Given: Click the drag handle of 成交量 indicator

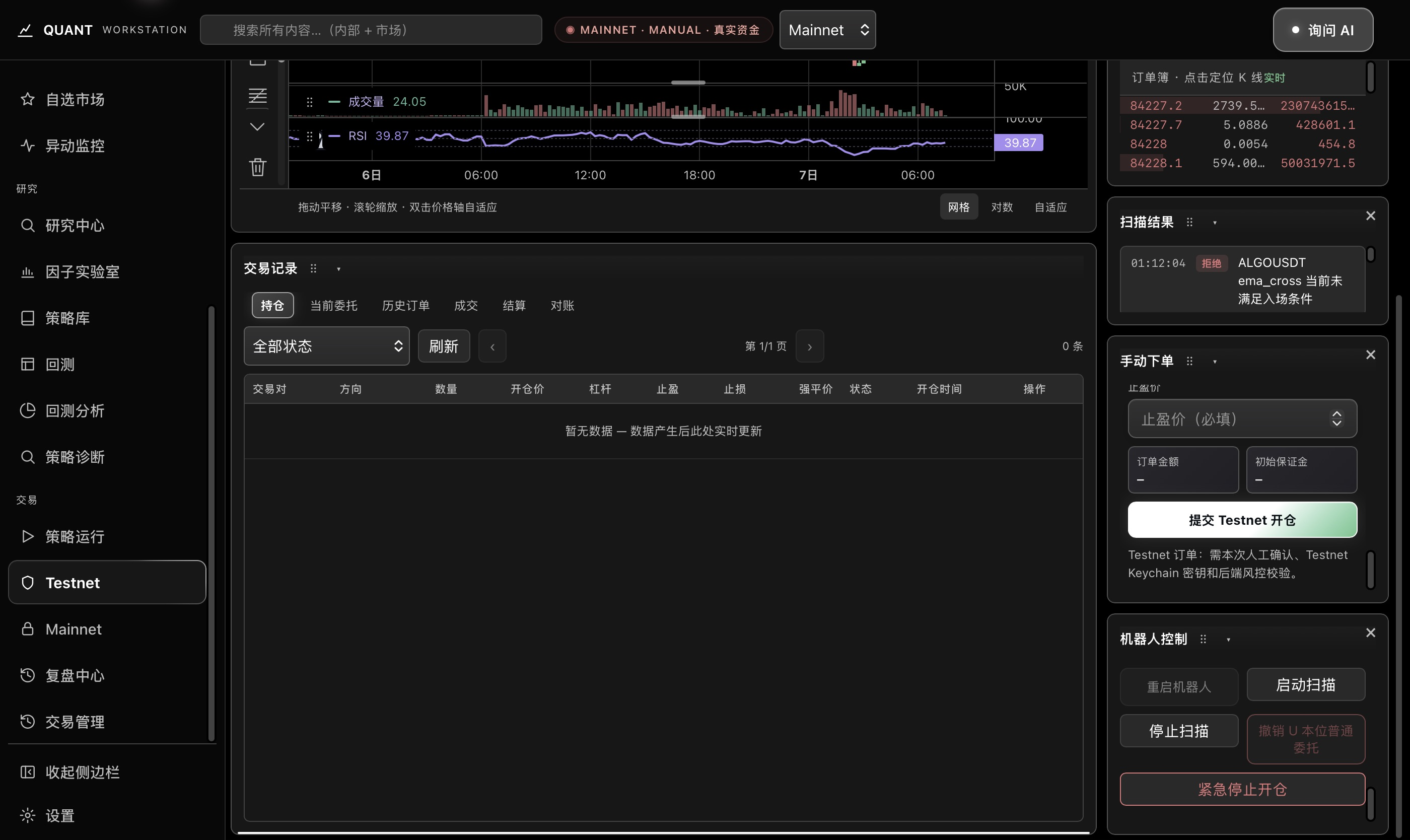Looking at the screenshot, I should (310, 102).
